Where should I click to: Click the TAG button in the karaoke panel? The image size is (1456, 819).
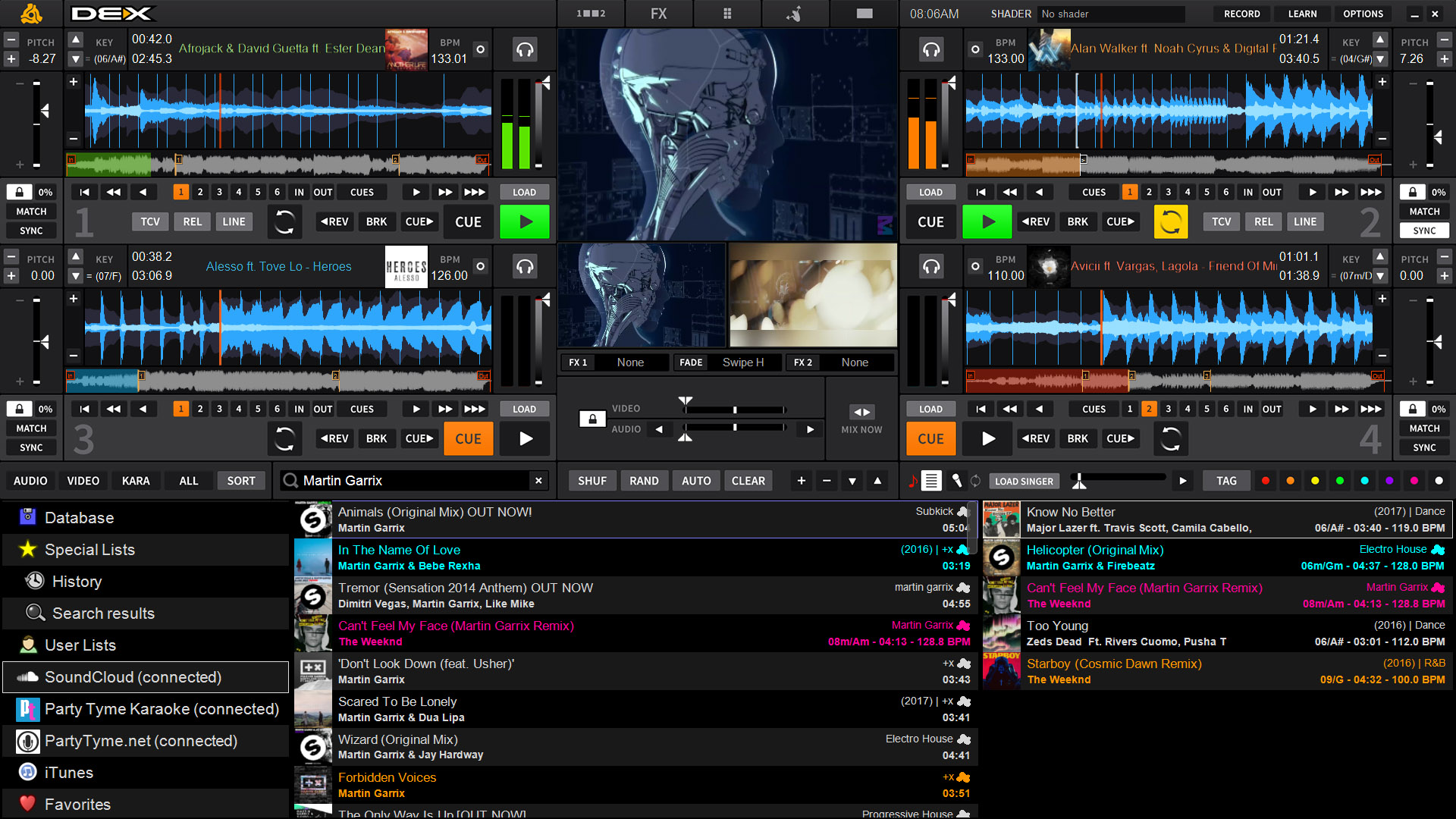point(1224,481)
